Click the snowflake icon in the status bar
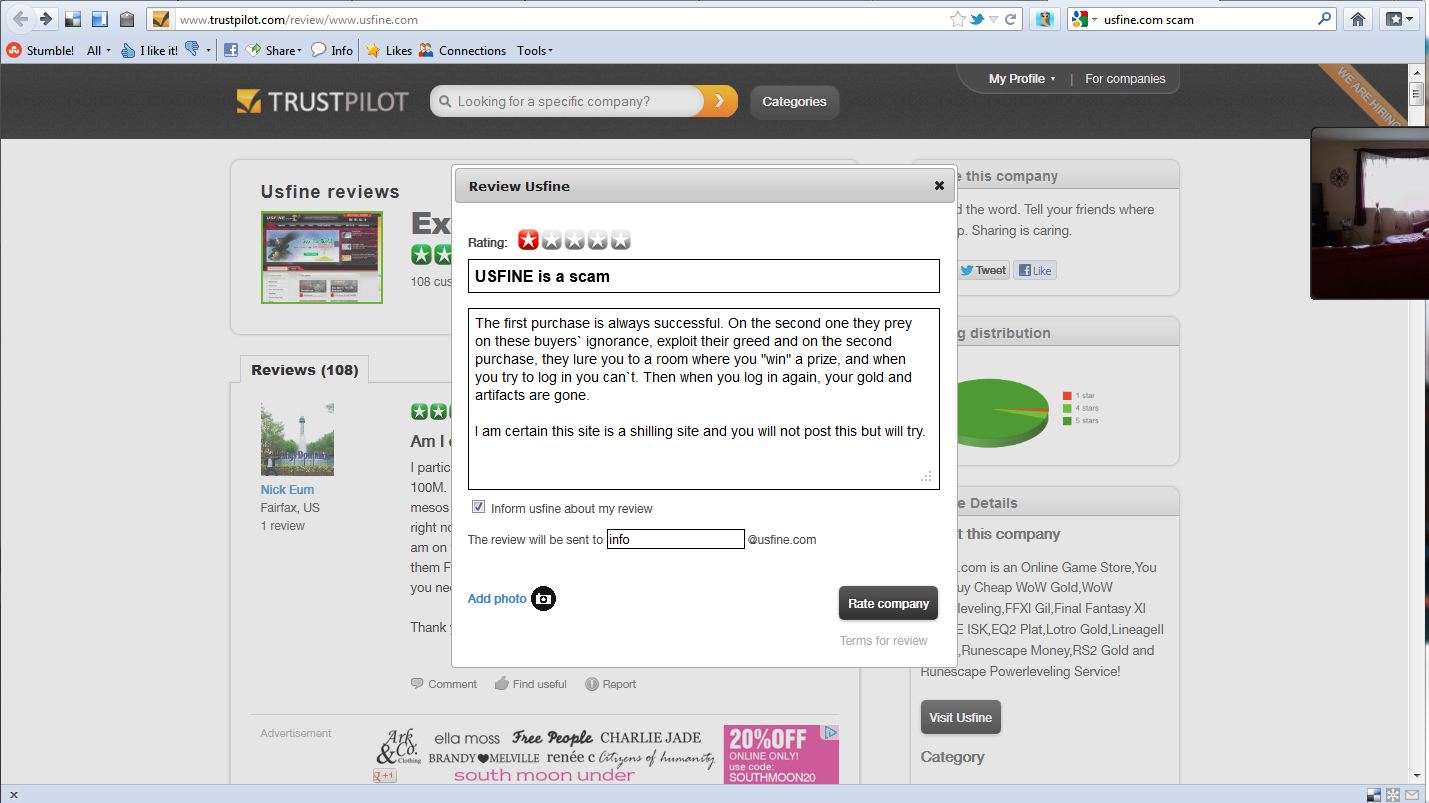This screenshot has height=803, width=1429. (1393, 795)
